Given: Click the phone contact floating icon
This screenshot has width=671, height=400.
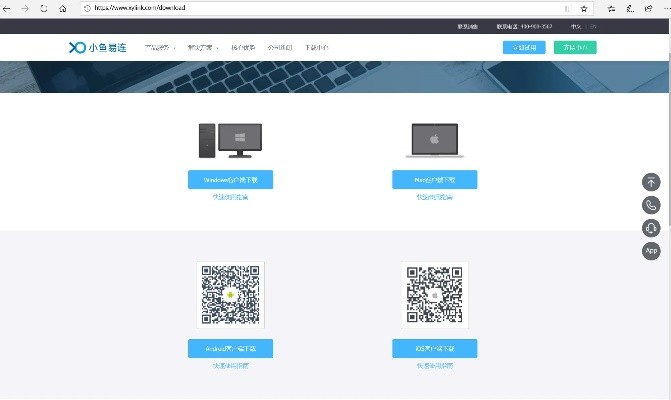Looking at the screenshot, I should click(x=651, y=205).
